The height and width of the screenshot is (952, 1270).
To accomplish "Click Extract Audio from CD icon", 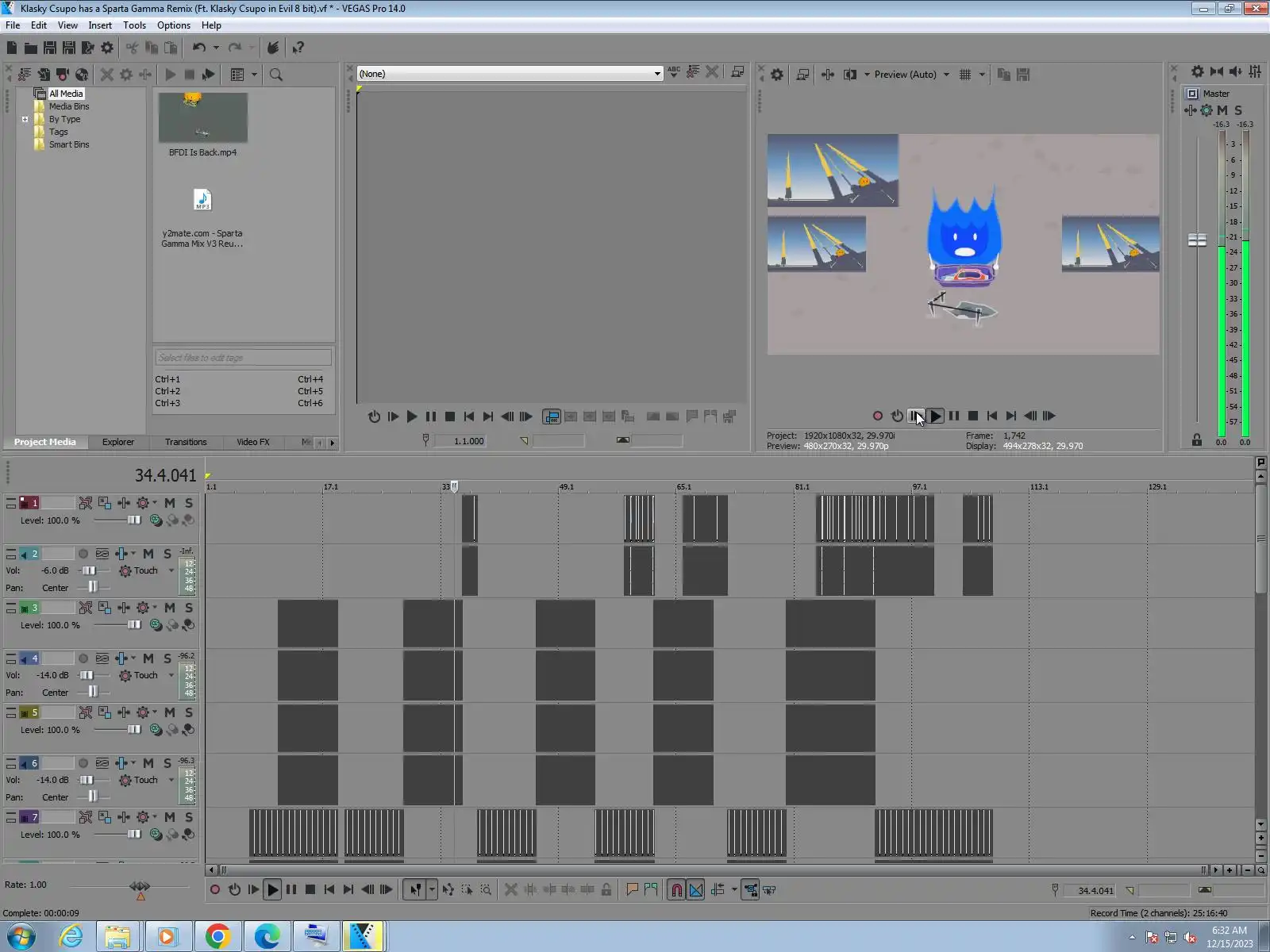I will (x=82, y=75).
